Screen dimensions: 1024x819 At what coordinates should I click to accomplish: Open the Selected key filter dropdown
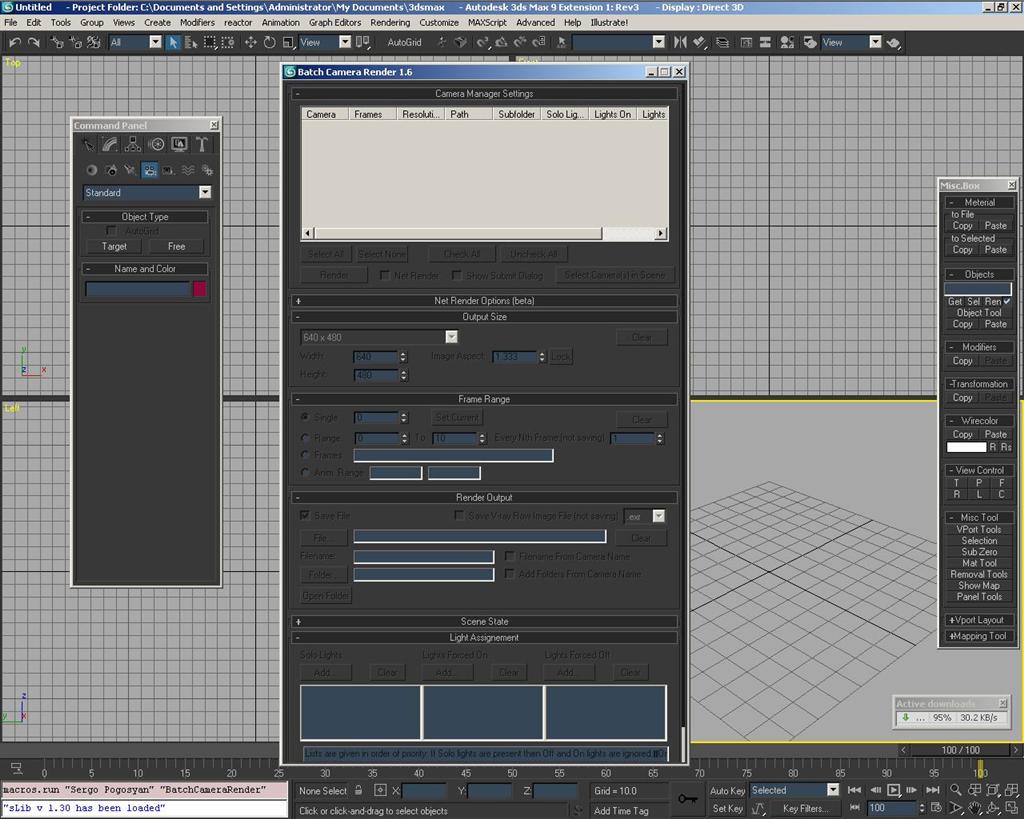833,790
